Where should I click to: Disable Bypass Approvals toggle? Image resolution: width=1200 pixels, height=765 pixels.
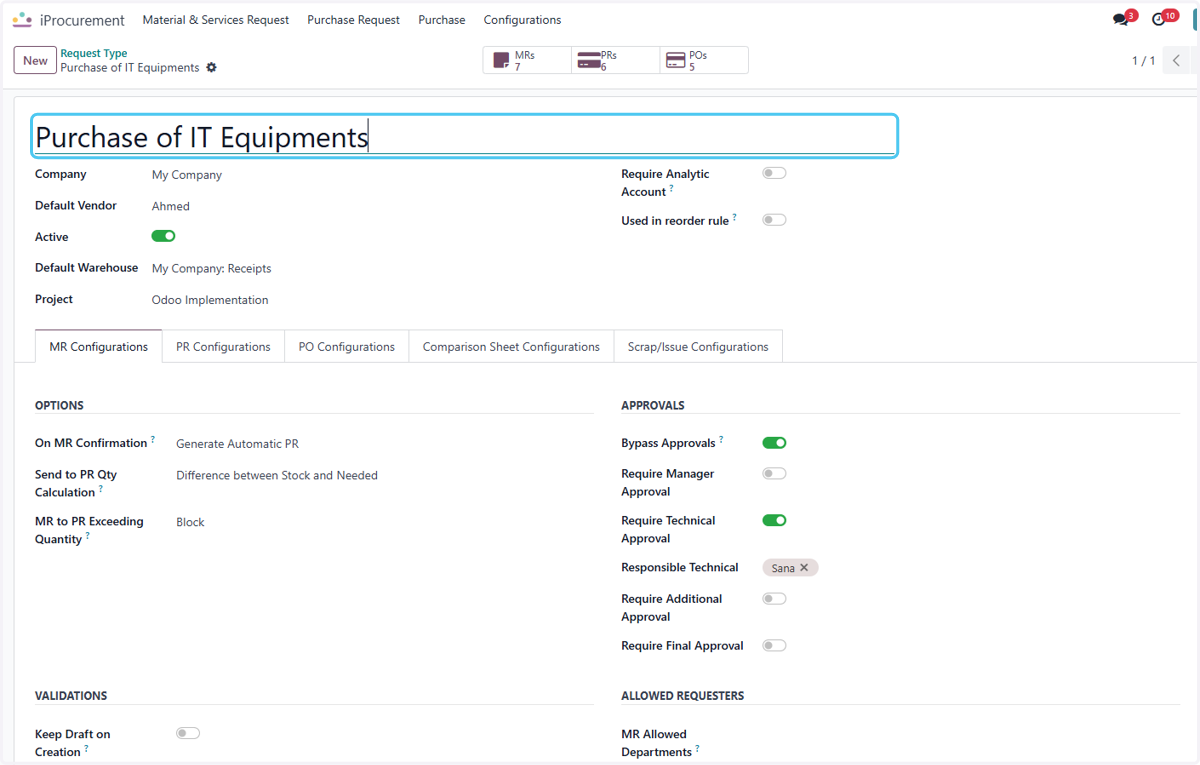(x=775, y=443)
